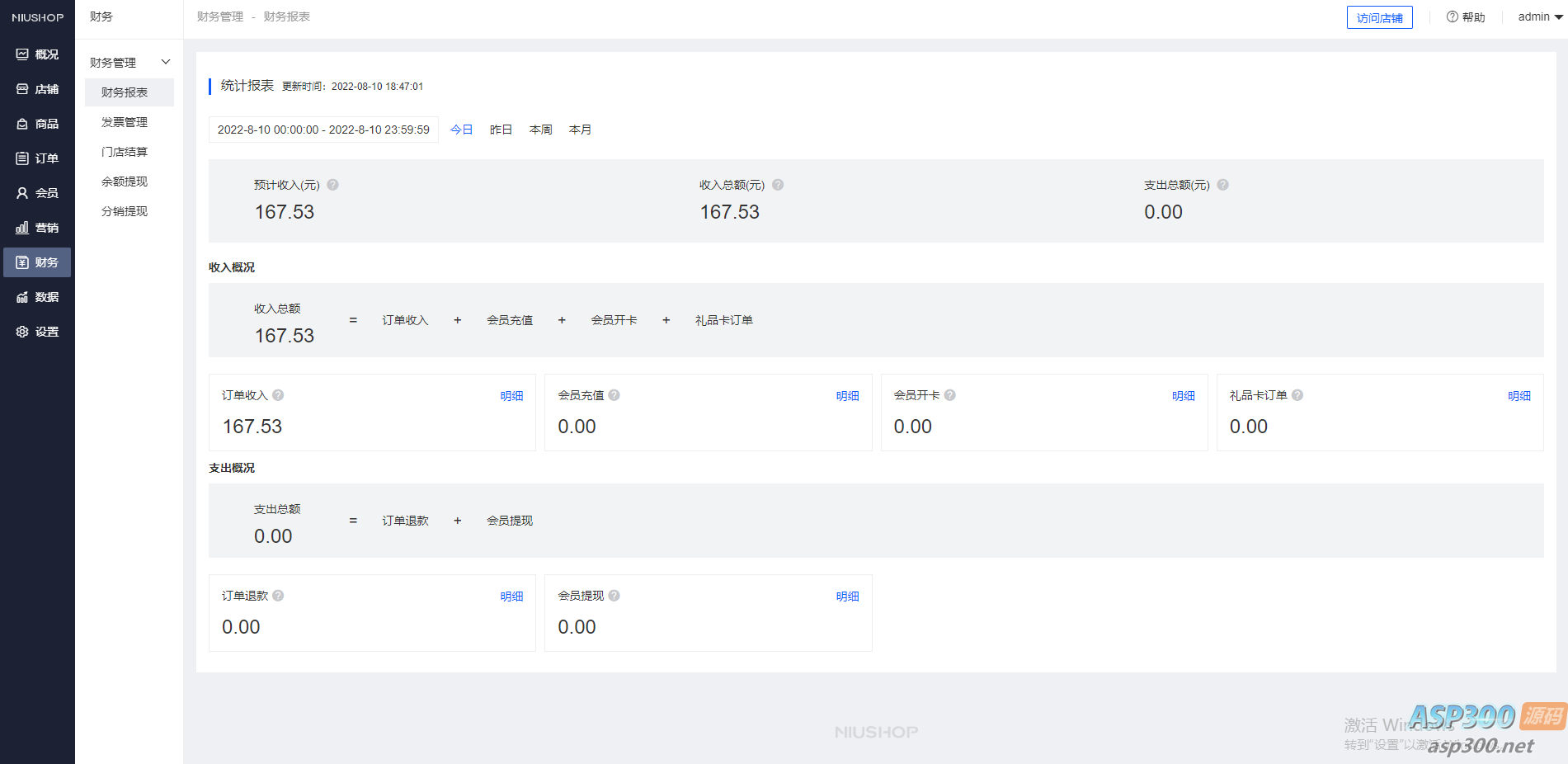Viewport: 1568px width, 764px height.
Task: Switch to the 本月 time filter
Action: (580, 129)
